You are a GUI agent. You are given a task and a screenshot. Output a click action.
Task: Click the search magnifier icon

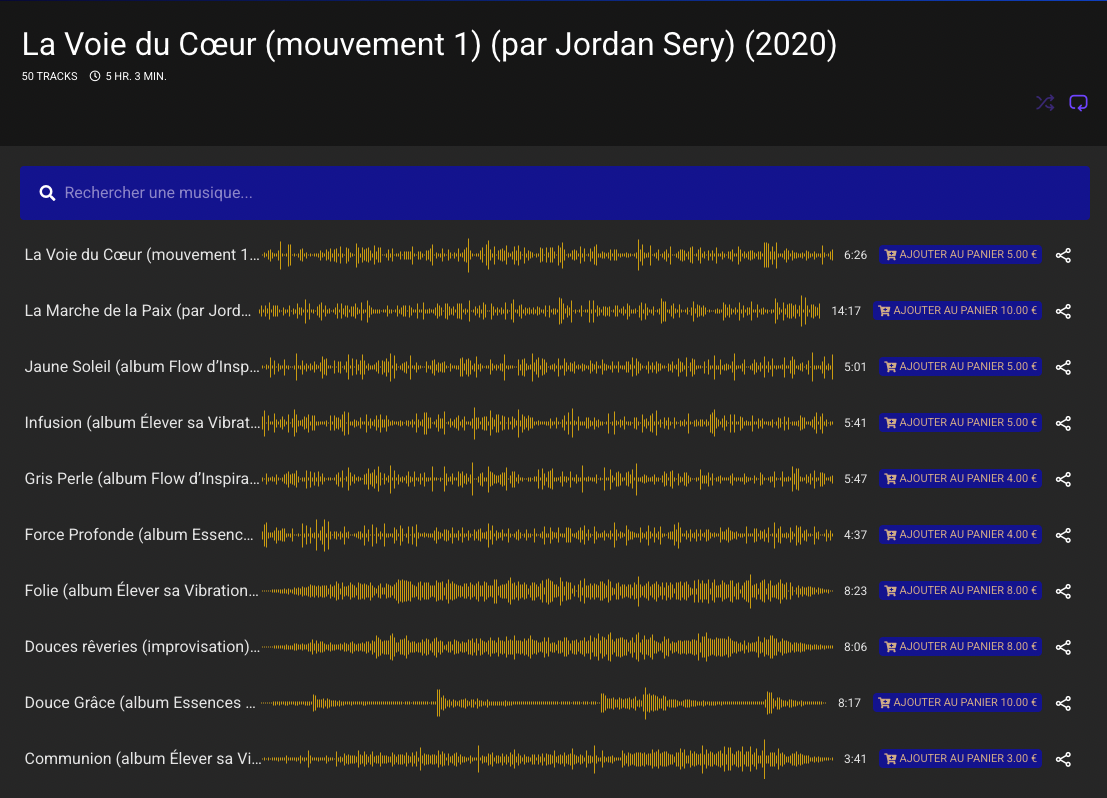point(47,193)
